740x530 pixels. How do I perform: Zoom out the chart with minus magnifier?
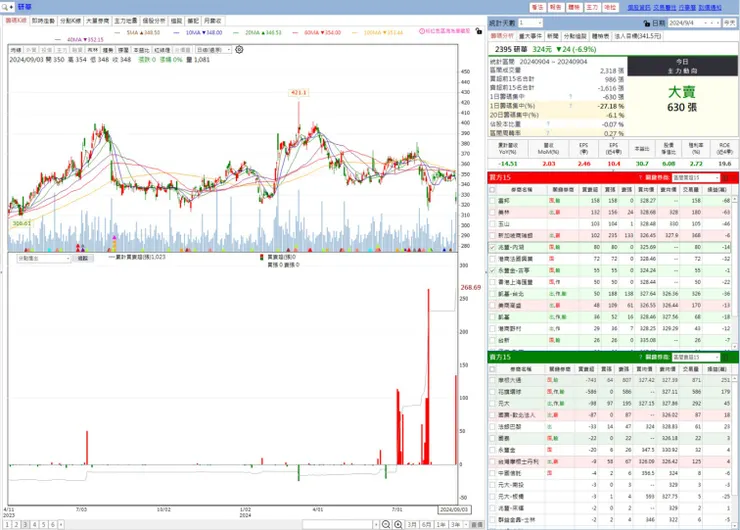(386, 524)
